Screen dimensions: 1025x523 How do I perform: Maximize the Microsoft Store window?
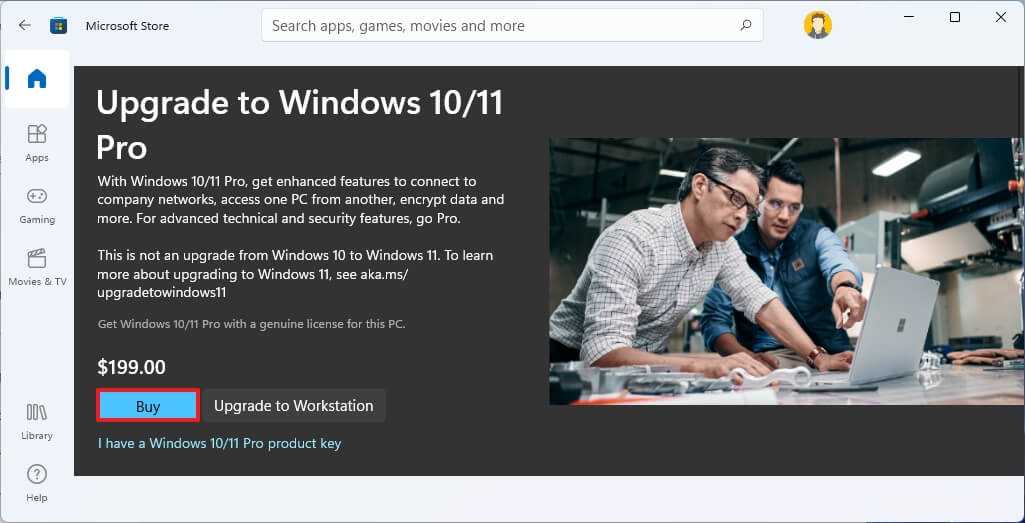point(955,17)
